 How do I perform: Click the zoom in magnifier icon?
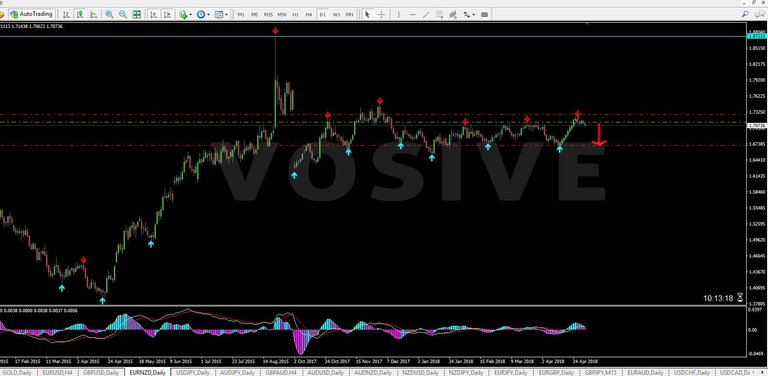pyautogui.click(x=109, y=15)
